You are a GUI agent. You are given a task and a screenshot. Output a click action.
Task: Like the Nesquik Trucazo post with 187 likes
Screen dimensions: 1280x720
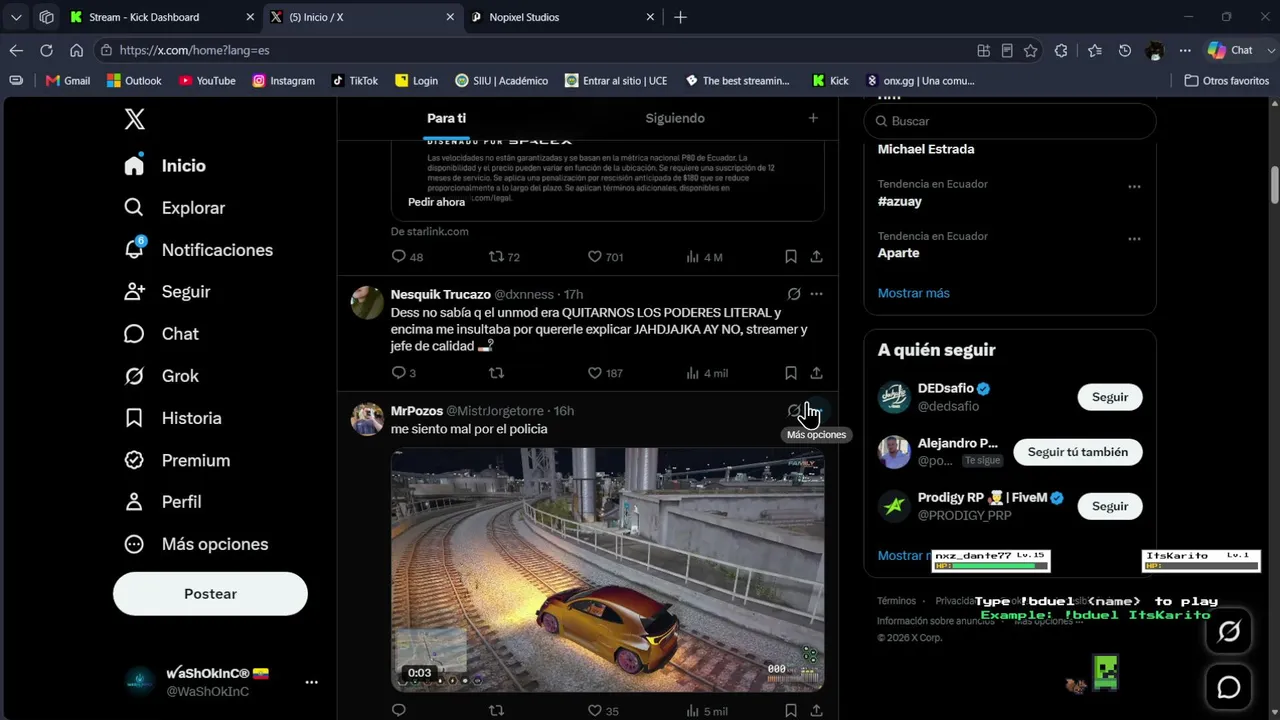(604, 373)
